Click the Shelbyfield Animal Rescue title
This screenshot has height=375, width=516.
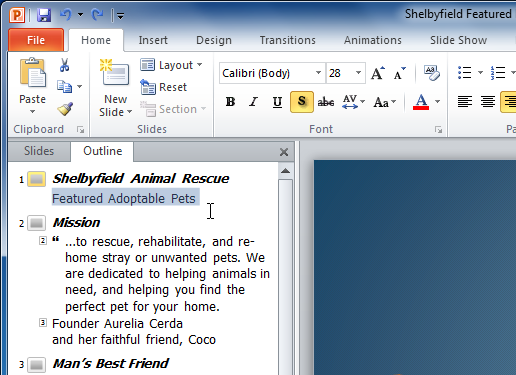pyautogui.click(x=141, y=179)
